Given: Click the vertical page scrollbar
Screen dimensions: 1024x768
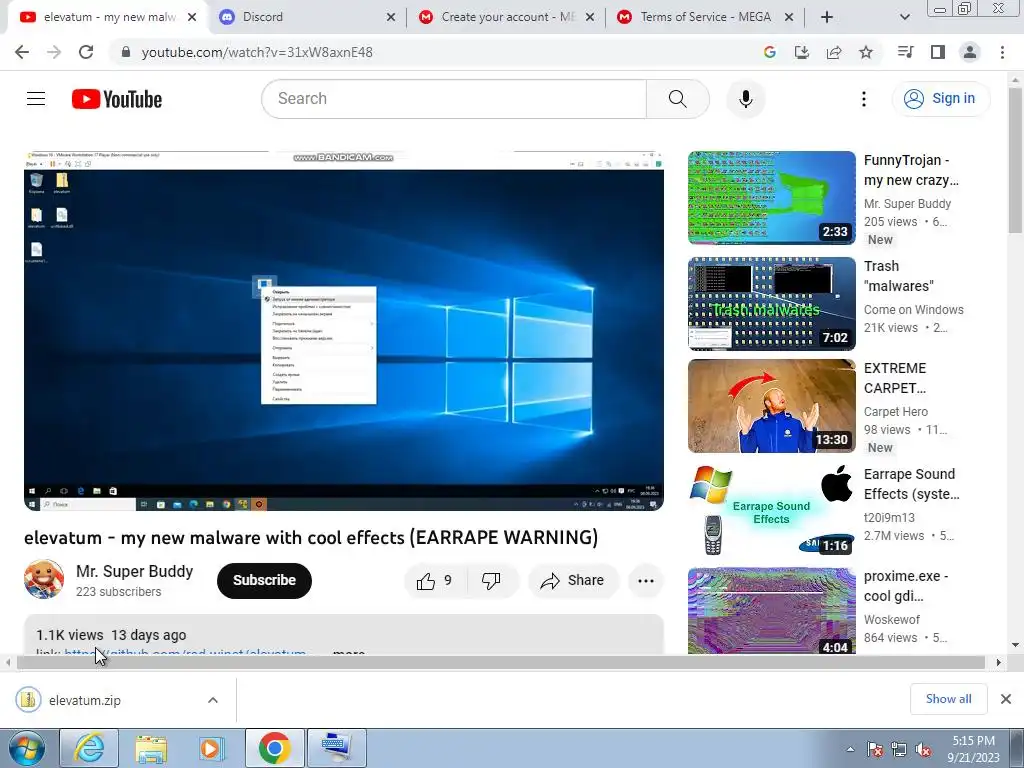Looking at the screenshot, I should (x=1015, y=160).
